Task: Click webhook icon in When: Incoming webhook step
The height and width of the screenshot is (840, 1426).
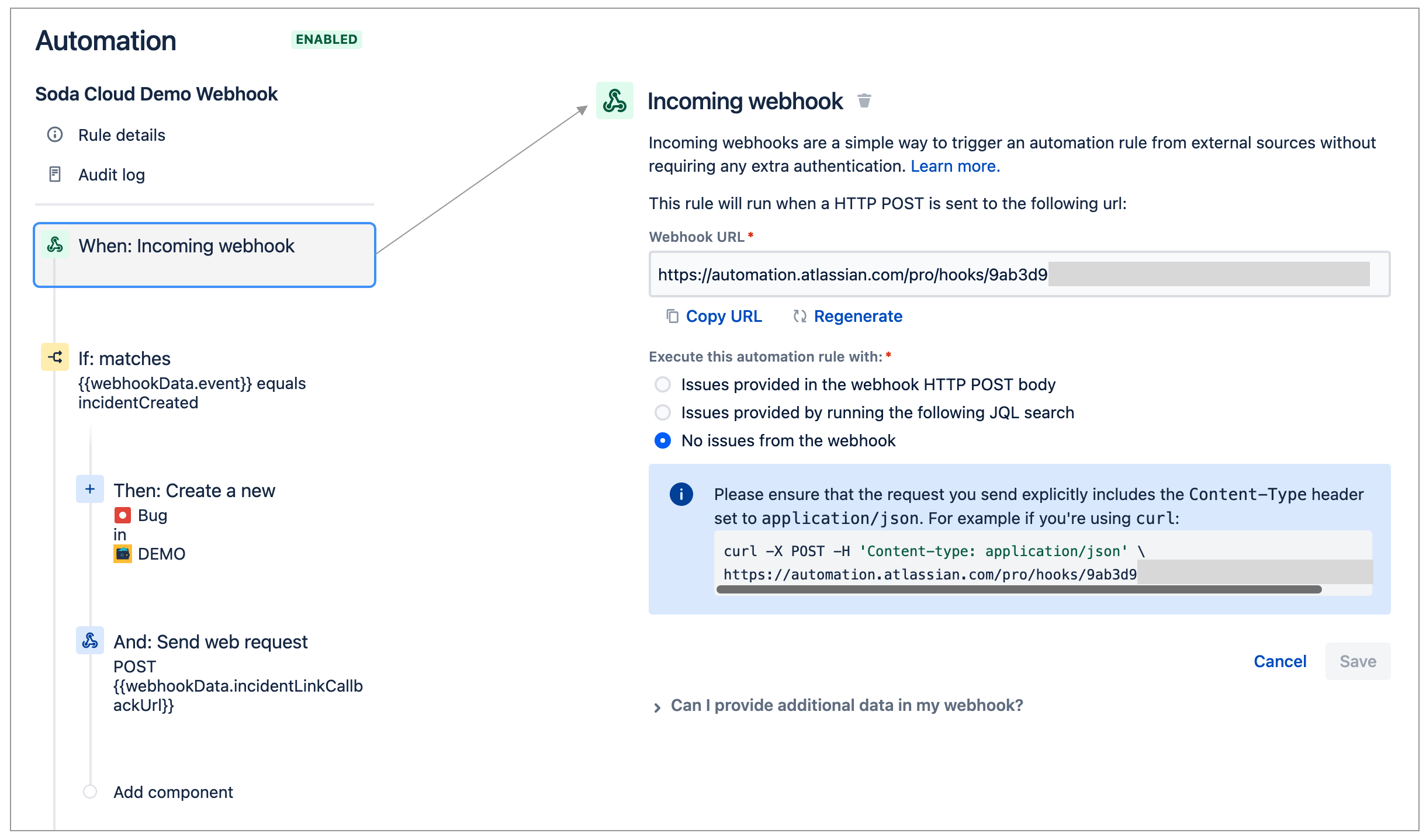Action: [55, 245]
